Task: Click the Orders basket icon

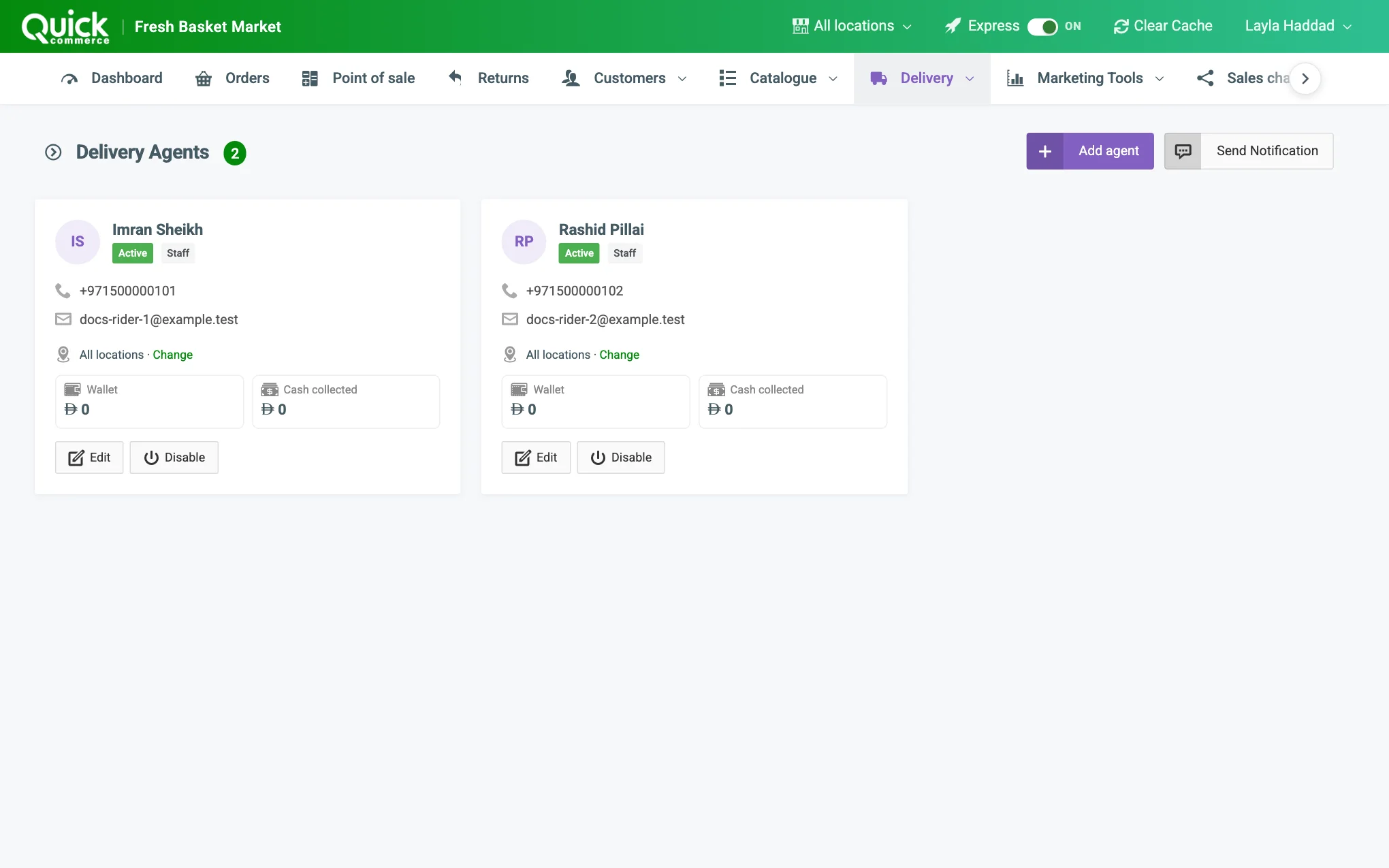Action: 204,79
